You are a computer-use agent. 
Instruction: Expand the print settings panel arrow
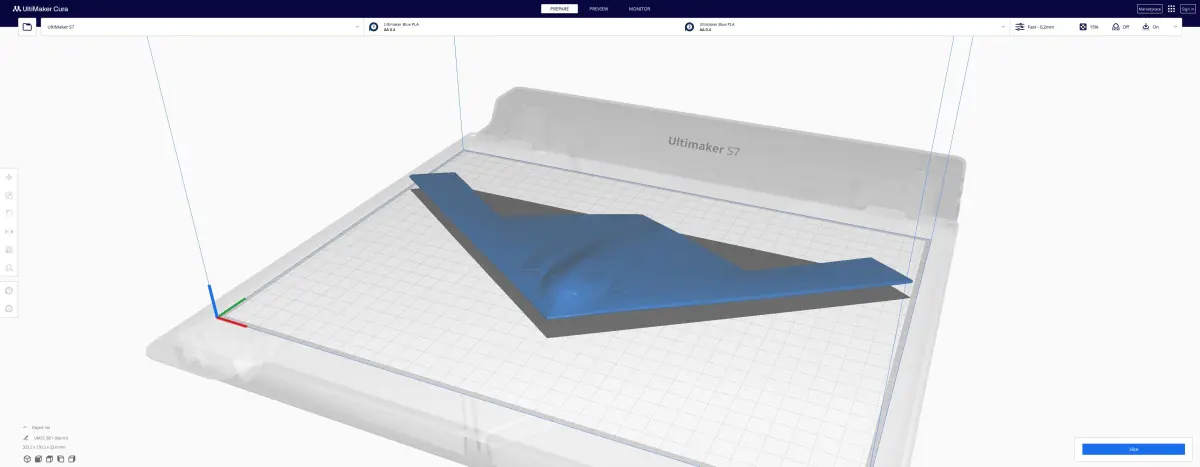pos(1175,27)
